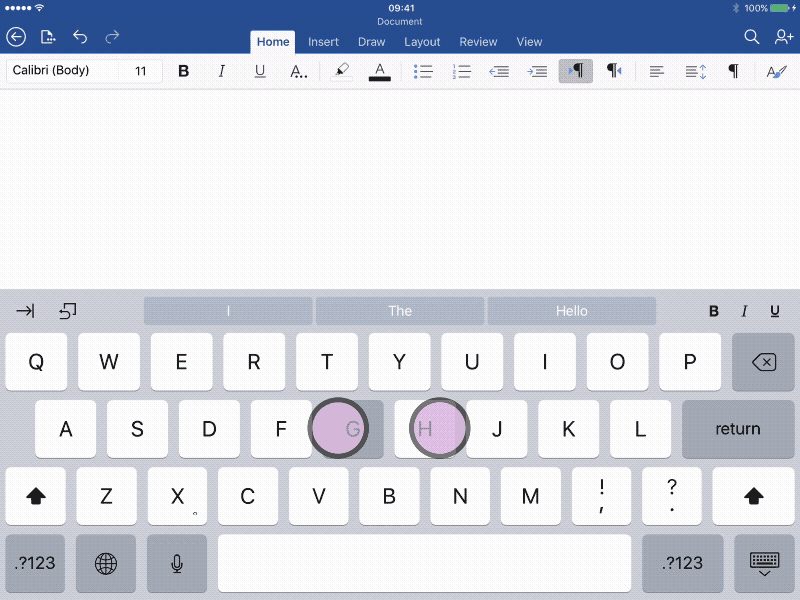Apply italic formatting from the toolbar

pyautogui.click(x=222, y=71)
